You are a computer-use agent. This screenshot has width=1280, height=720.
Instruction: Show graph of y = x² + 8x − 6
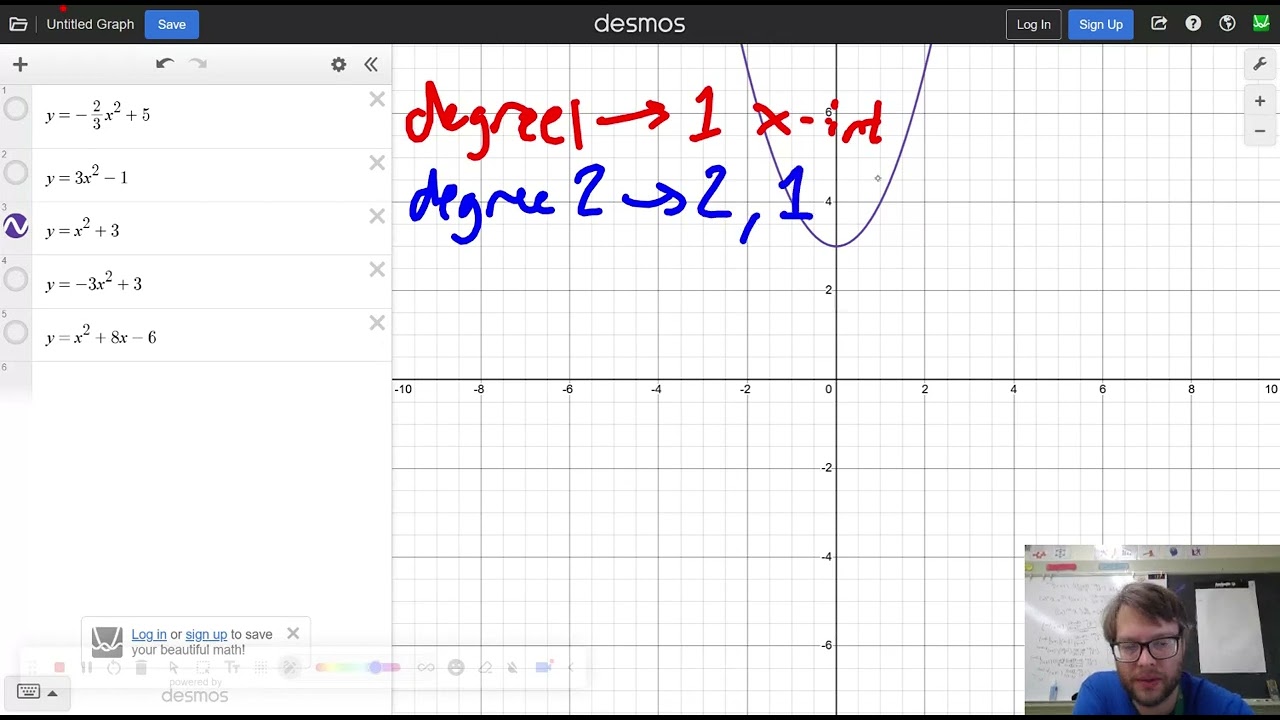point(16,332)
